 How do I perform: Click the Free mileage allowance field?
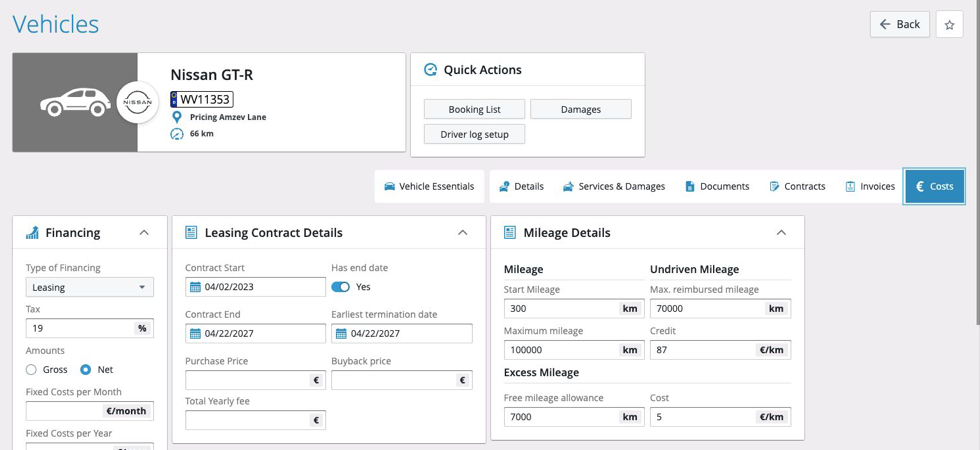[574, 416]
